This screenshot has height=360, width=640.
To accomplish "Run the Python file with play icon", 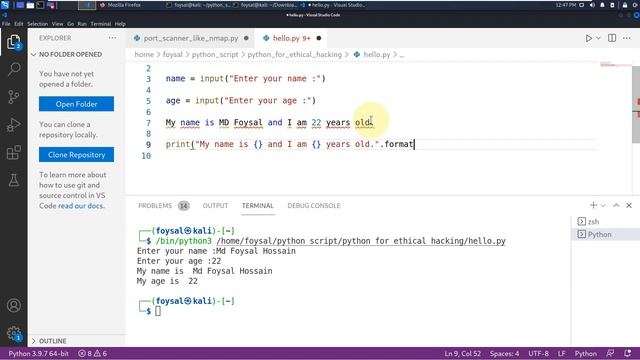I will pos(589,38).
